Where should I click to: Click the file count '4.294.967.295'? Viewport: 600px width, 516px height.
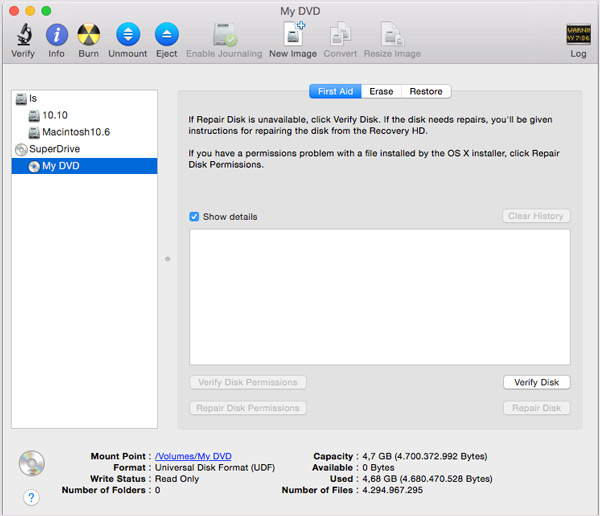coord(393,490)
